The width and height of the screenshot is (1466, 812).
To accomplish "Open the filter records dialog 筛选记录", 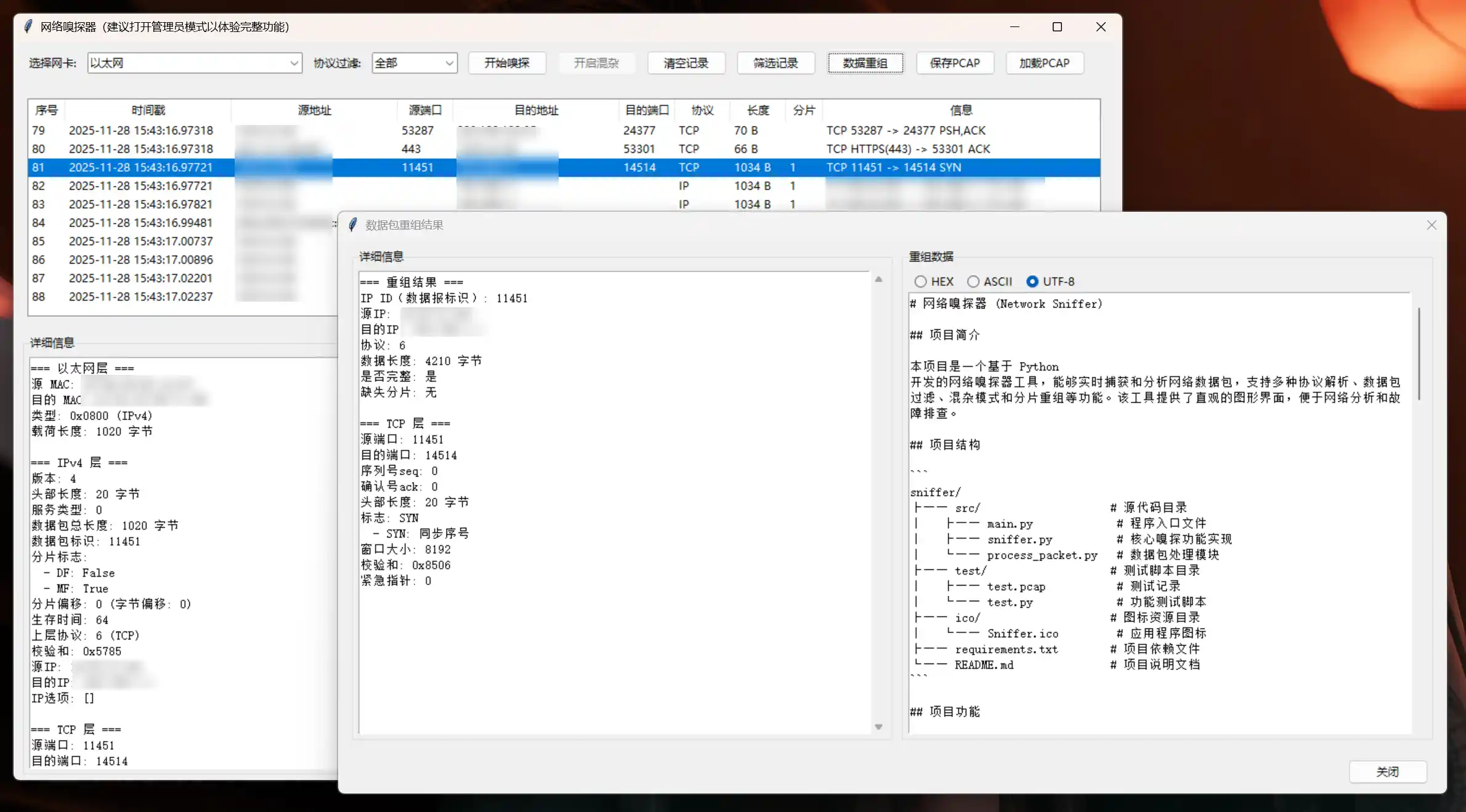I will pyautogui.click(x=776, y=63).
